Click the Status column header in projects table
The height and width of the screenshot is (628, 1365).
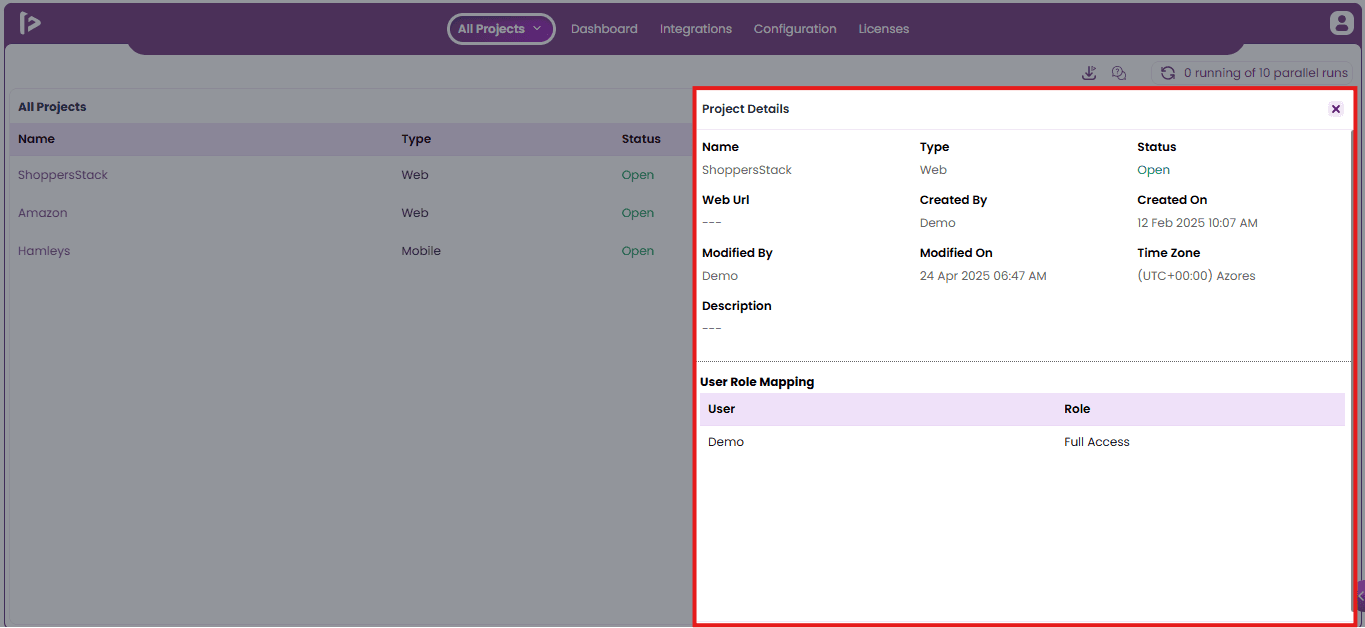641,139
